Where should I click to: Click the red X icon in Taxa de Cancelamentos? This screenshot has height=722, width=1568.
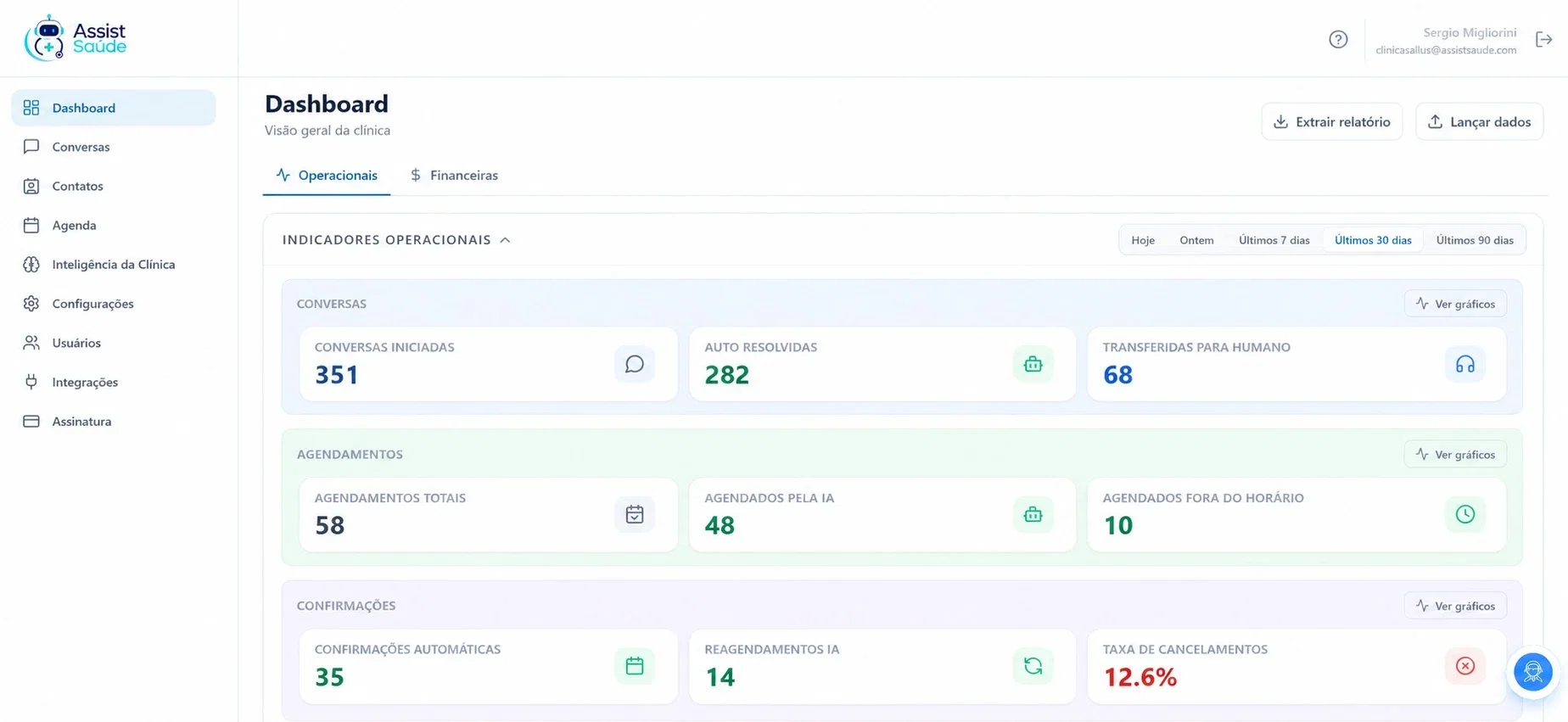(1465, 666)
